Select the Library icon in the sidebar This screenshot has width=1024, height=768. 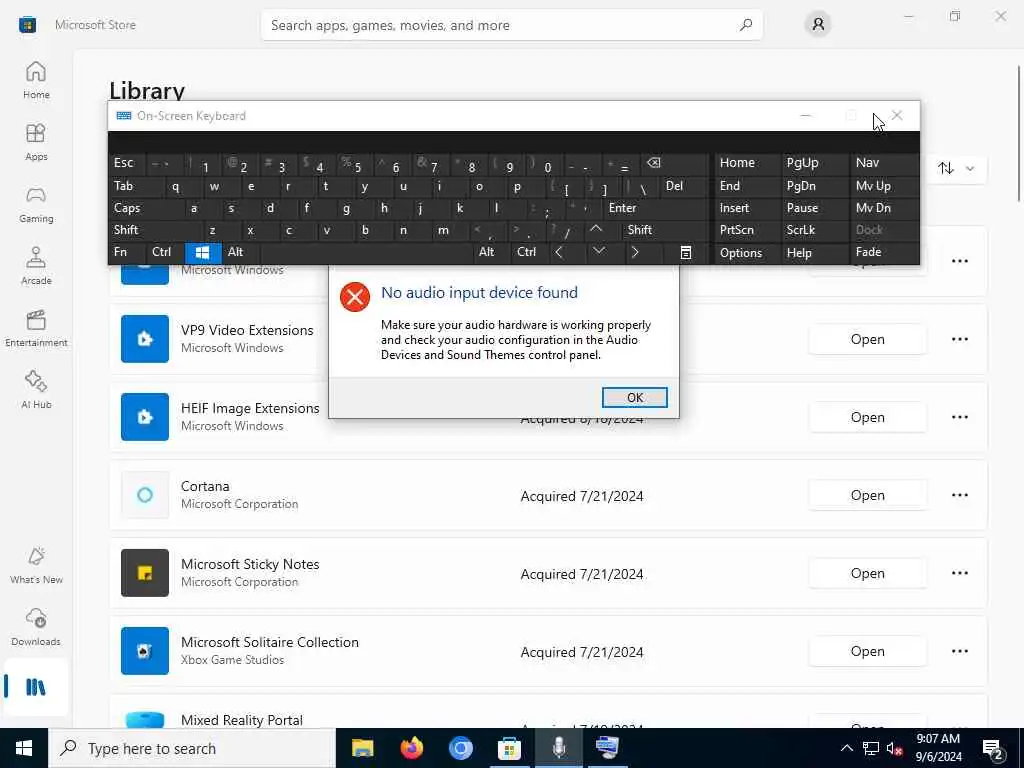pyautogui.click(x=36, y=687)
